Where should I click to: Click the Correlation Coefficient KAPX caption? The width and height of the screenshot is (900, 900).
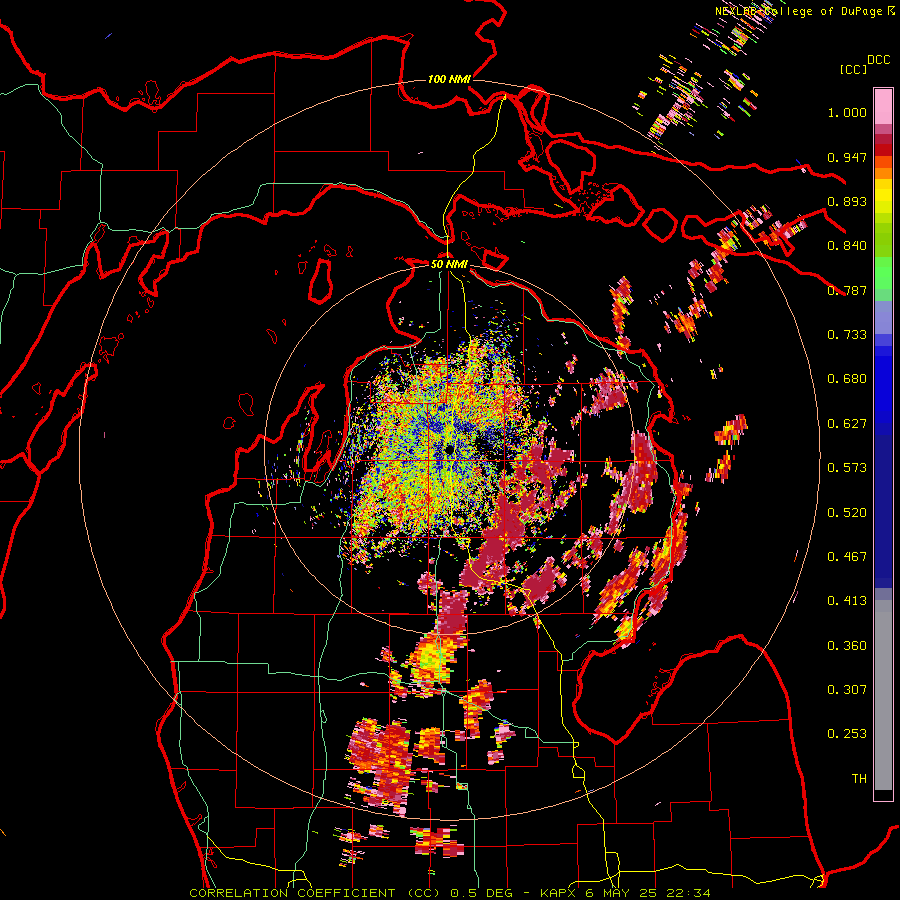450,893
